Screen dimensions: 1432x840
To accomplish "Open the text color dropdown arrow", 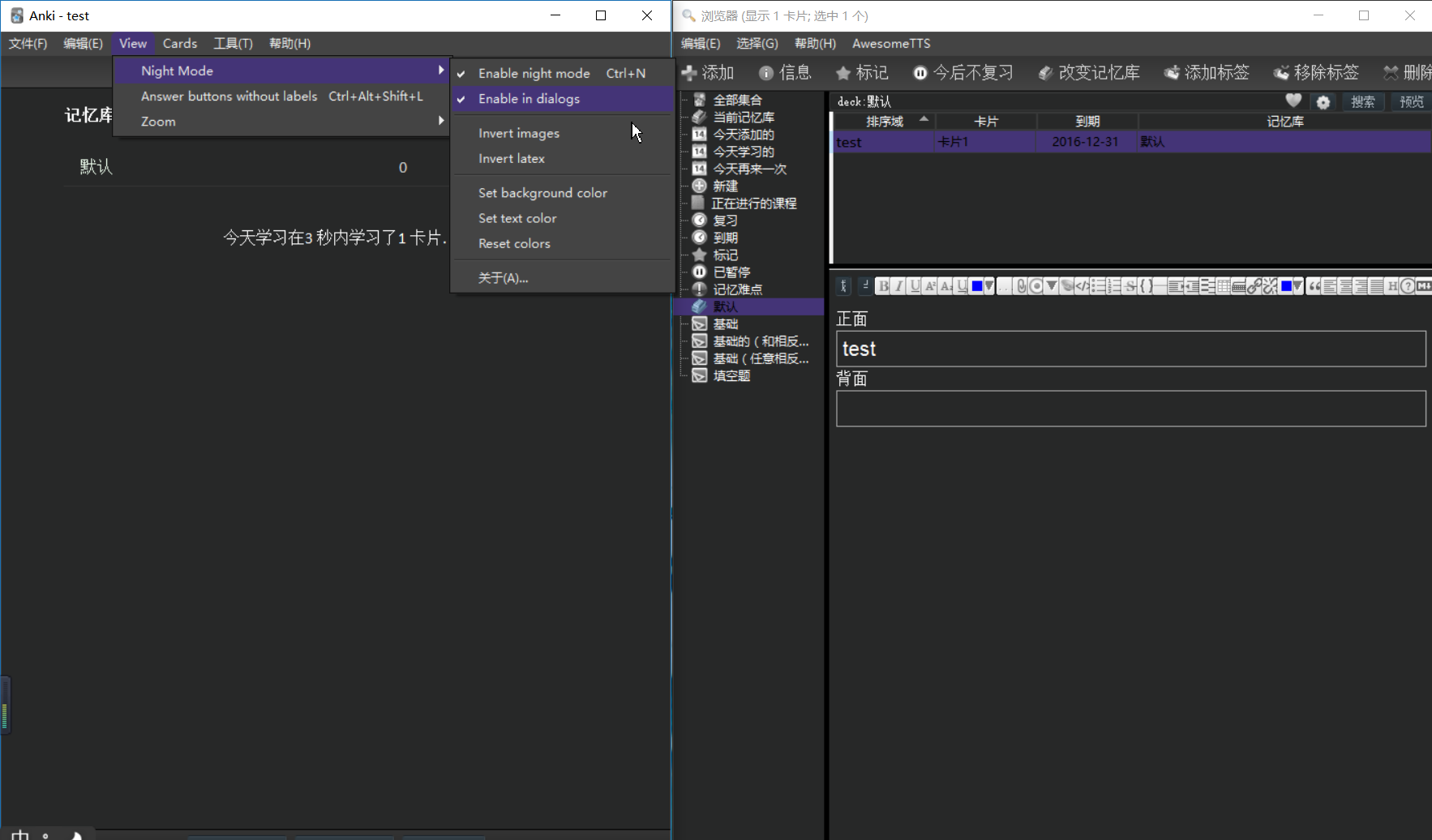I will pyautogui.click(x=989, y=285).
